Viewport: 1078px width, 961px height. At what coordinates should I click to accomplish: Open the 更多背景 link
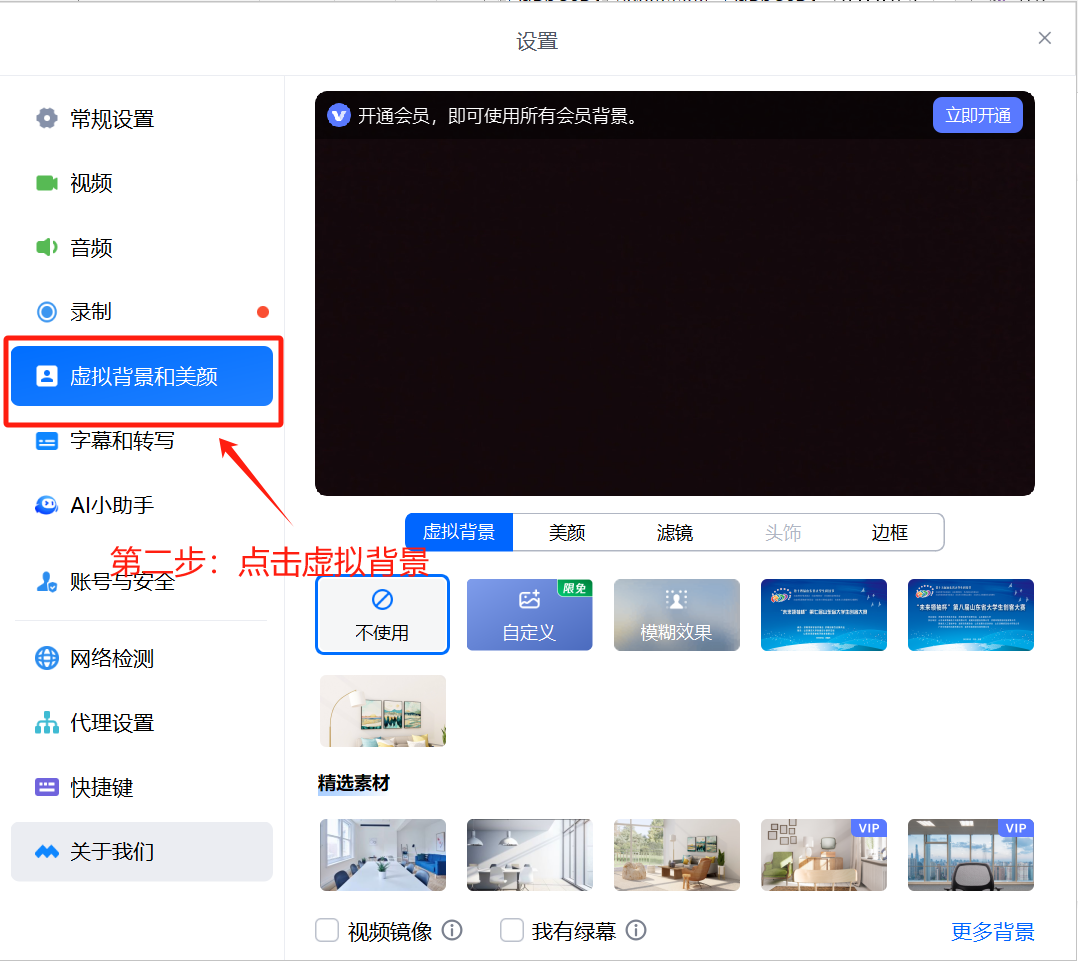992,932
